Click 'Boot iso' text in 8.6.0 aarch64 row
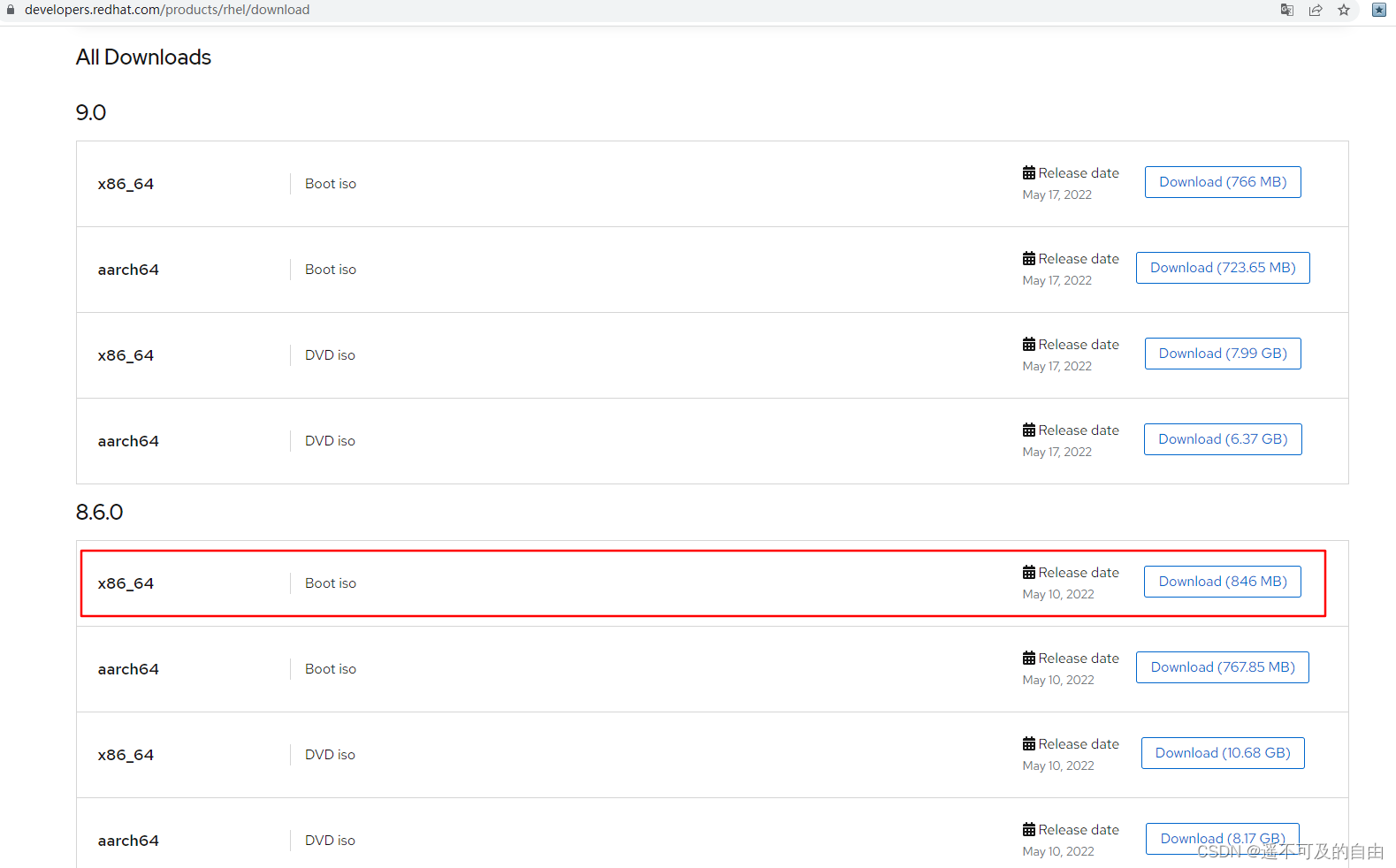The image size is (1396, 868). [x=331, y=669]
